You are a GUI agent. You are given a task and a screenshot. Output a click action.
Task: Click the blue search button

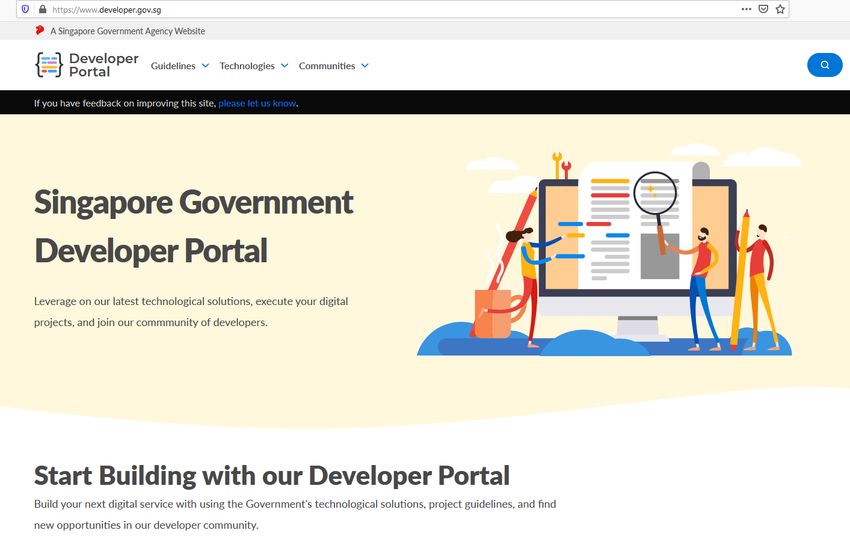(x=824, y=65)
